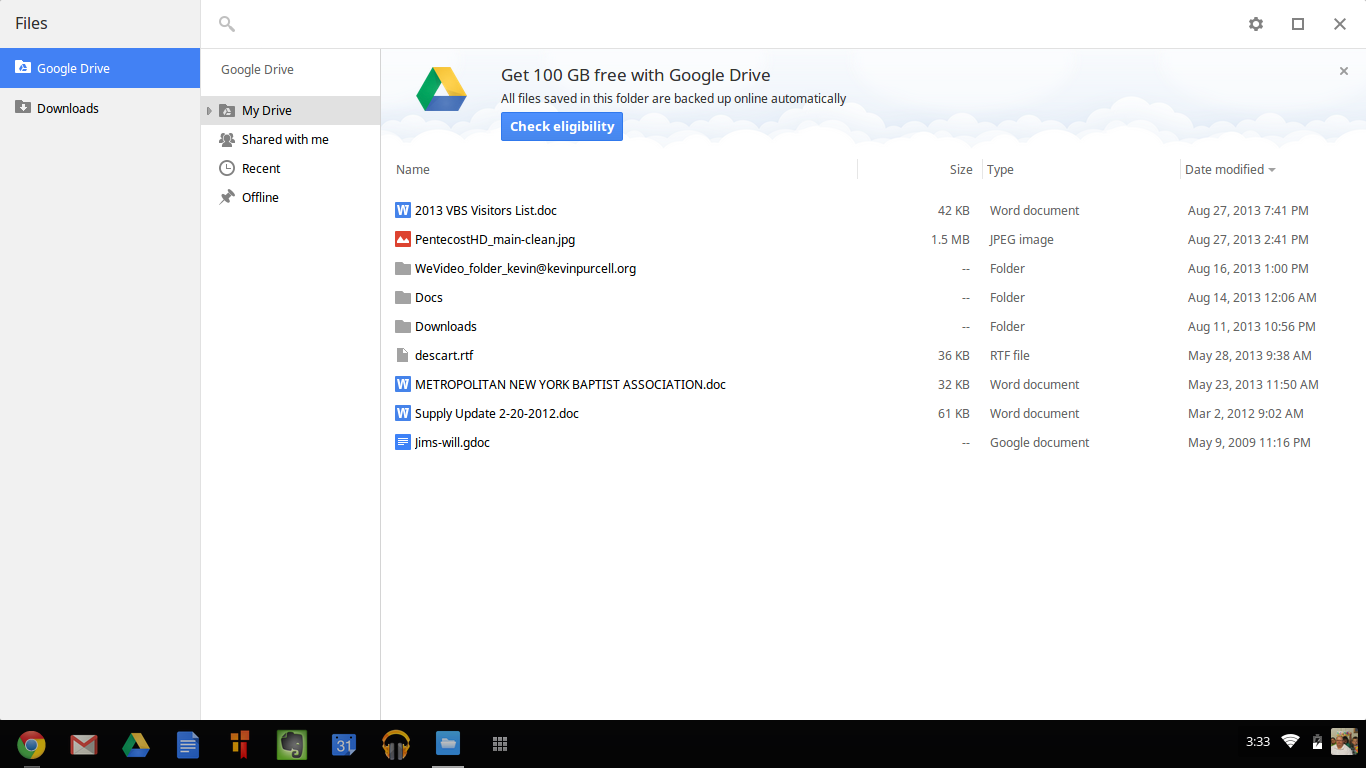Open the app launcher grid

coord(500,745)
